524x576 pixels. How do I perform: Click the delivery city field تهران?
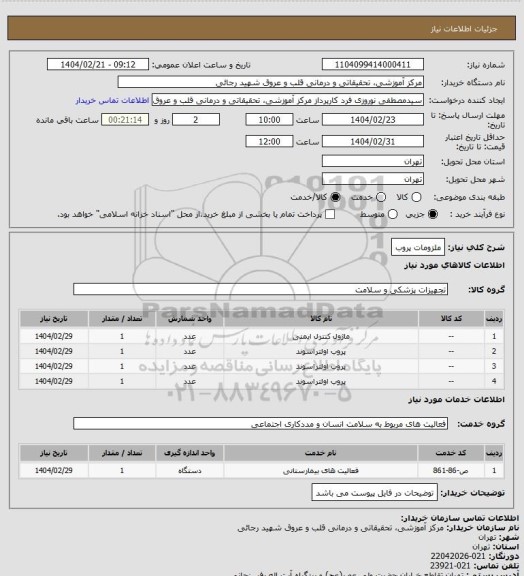coord(373,179)
